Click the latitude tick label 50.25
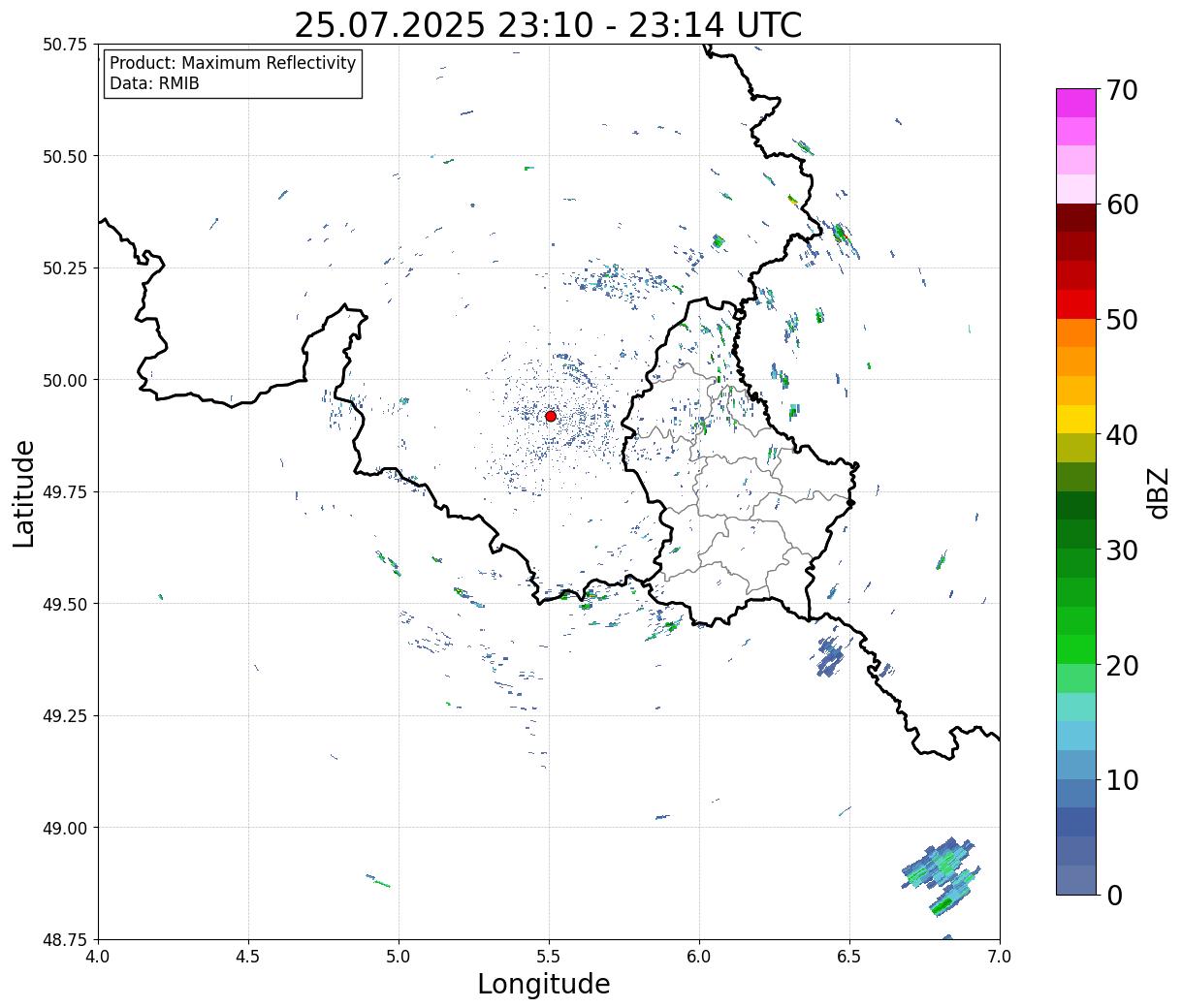The height and width of the screenshot is (1008, 1182). click(x=65, y=268)
